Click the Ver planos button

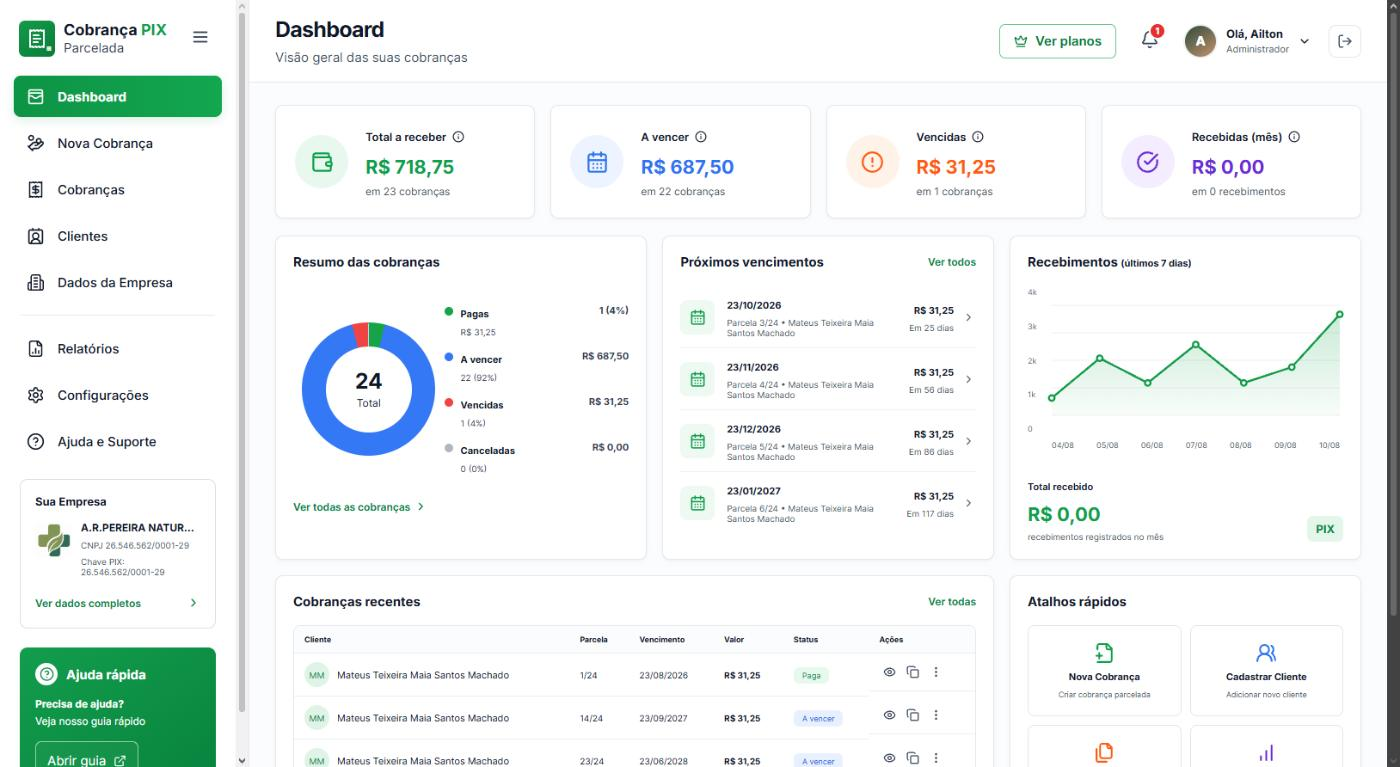[1057, 41]
